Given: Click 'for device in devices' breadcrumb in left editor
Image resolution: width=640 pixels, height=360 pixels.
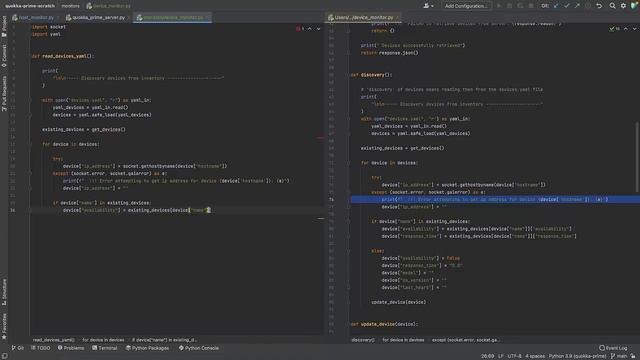Looking at the screenshot, I should 103,340.
